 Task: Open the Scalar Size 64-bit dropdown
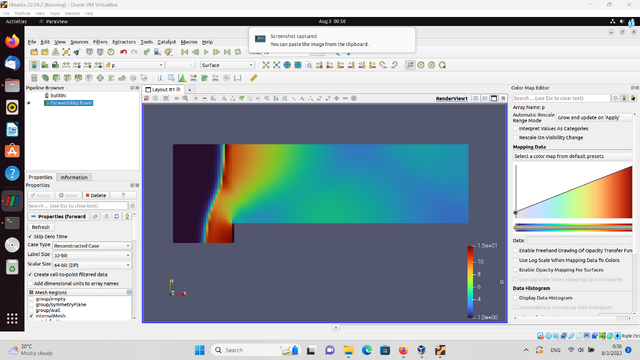coord(91,265)
